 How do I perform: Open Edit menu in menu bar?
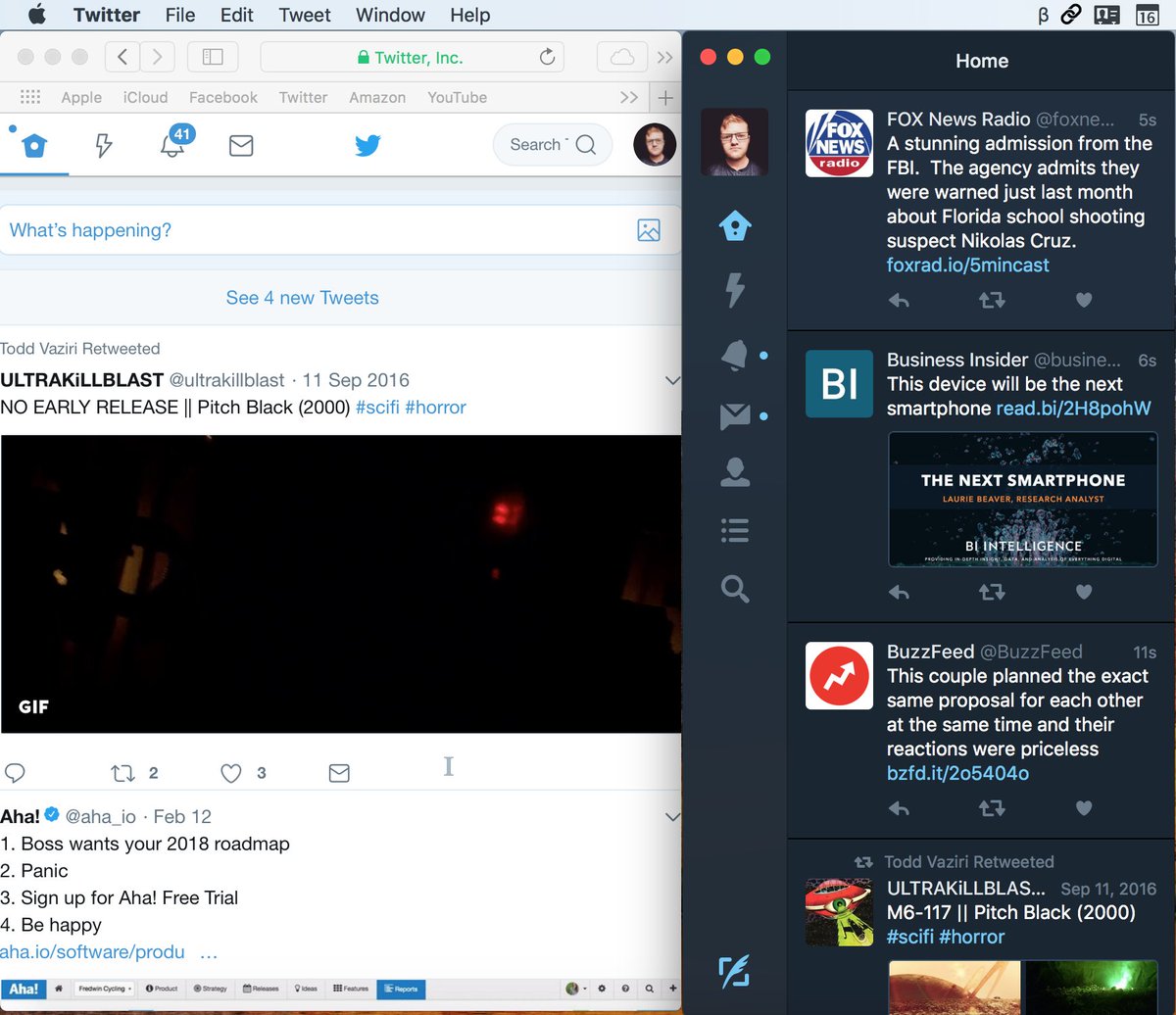(x=236, y=15)
